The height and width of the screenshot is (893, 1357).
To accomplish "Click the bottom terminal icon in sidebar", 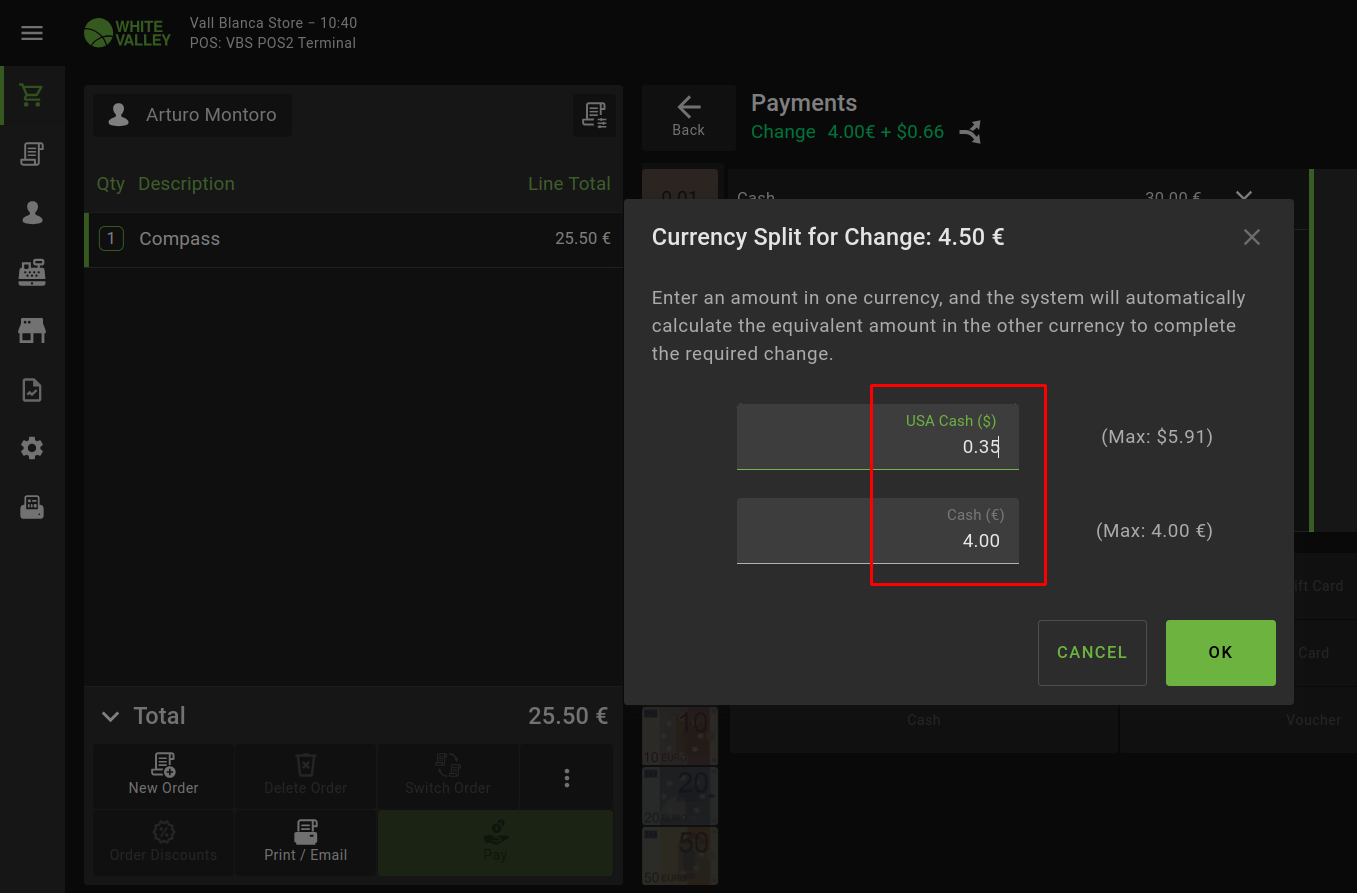I will pyautogui.click(x=32, y=508).
